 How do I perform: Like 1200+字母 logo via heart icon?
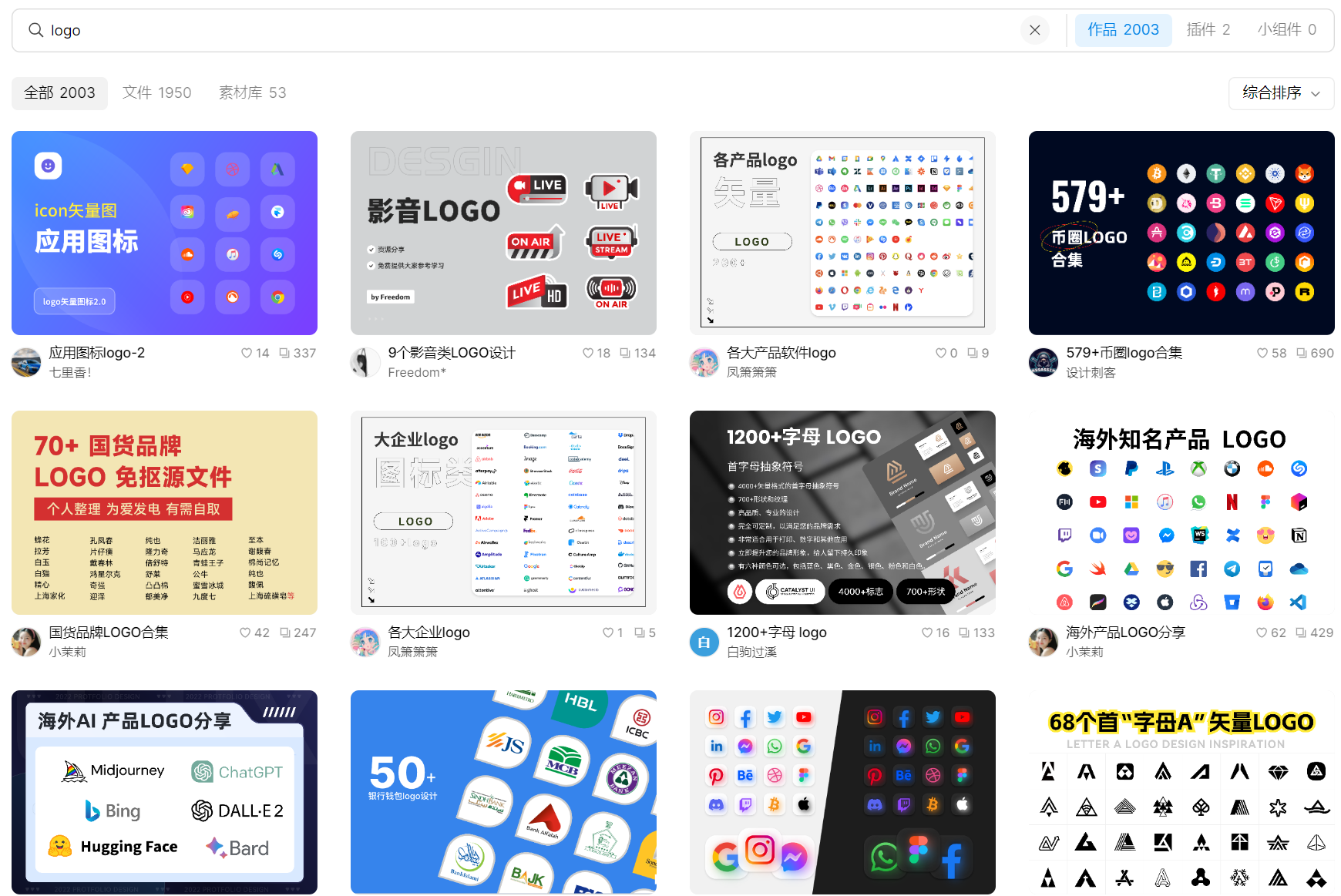click(927, 633)
